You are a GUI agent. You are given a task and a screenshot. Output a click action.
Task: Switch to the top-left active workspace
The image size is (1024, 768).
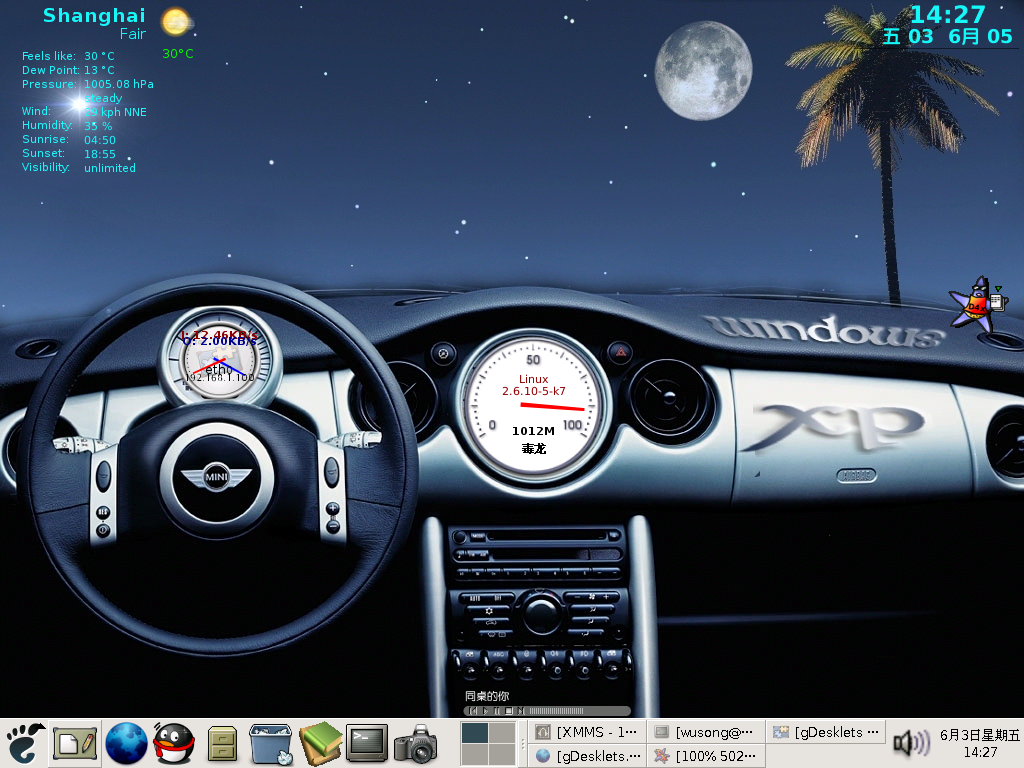coord(474,732)
